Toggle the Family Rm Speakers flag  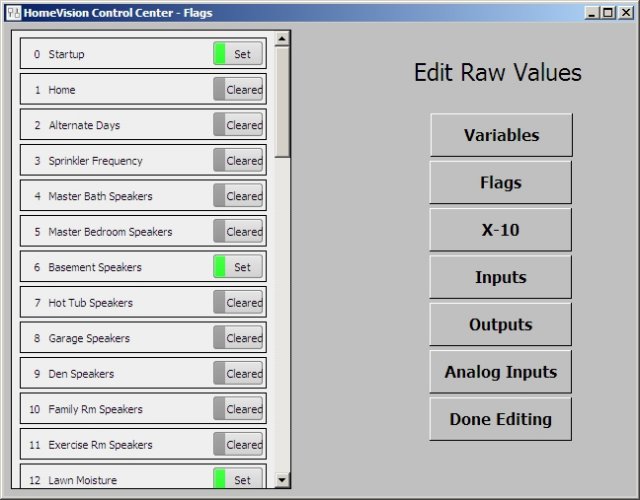238,409
